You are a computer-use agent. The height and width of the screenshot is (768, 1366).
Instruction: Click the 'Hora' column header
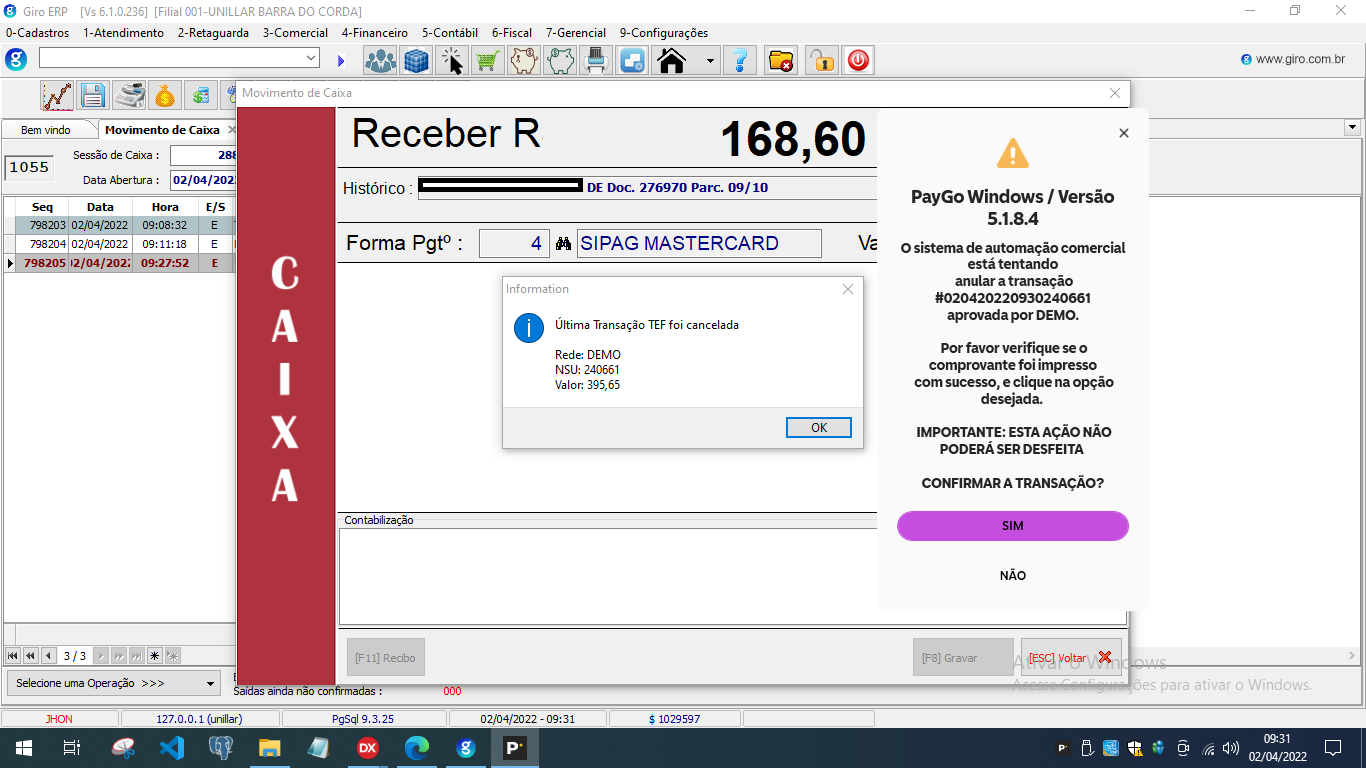coord(165,207)
